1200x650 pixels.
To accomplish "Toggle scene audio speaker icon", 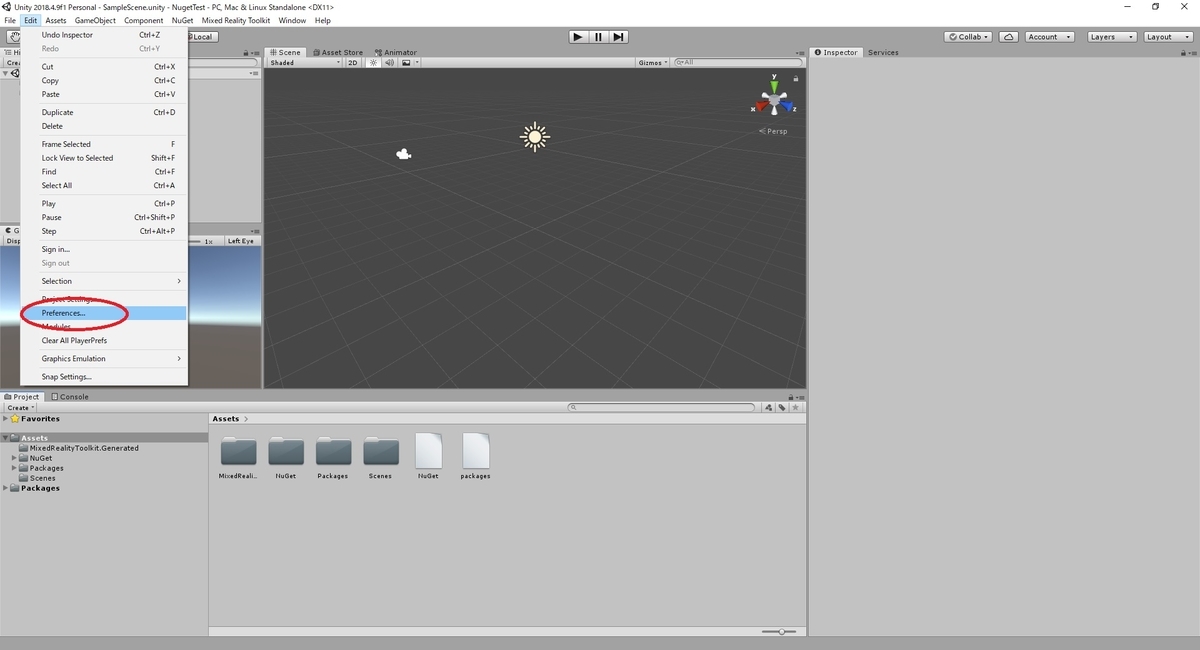I will (x=389, y=62).
